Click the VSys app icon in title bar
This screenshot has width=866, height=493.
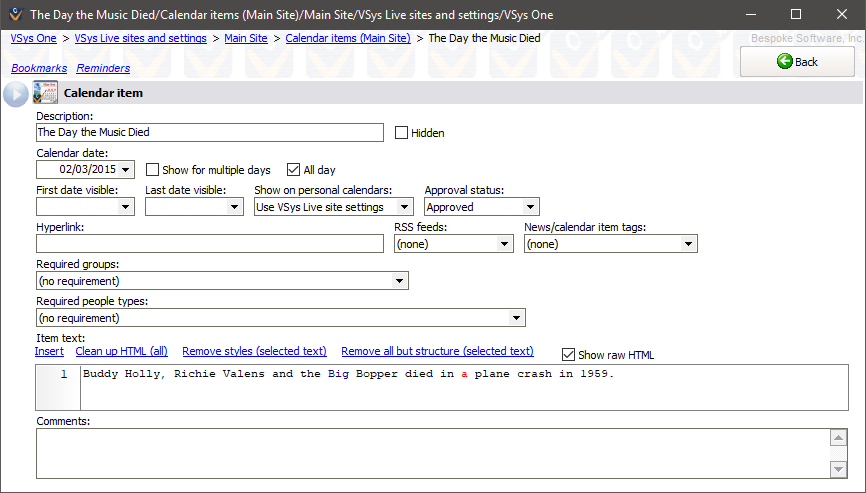tap(14, 15)
